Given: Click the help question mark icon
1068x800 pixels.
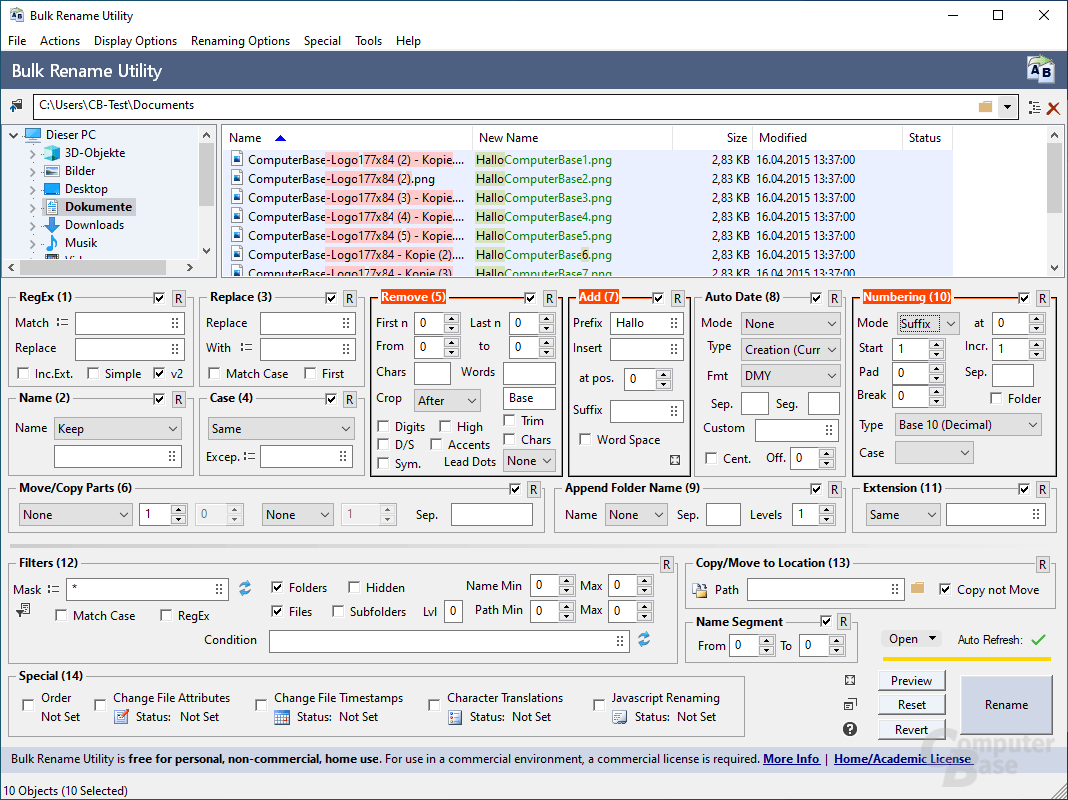Looking at the screenshot, I should tap(849, 729).
